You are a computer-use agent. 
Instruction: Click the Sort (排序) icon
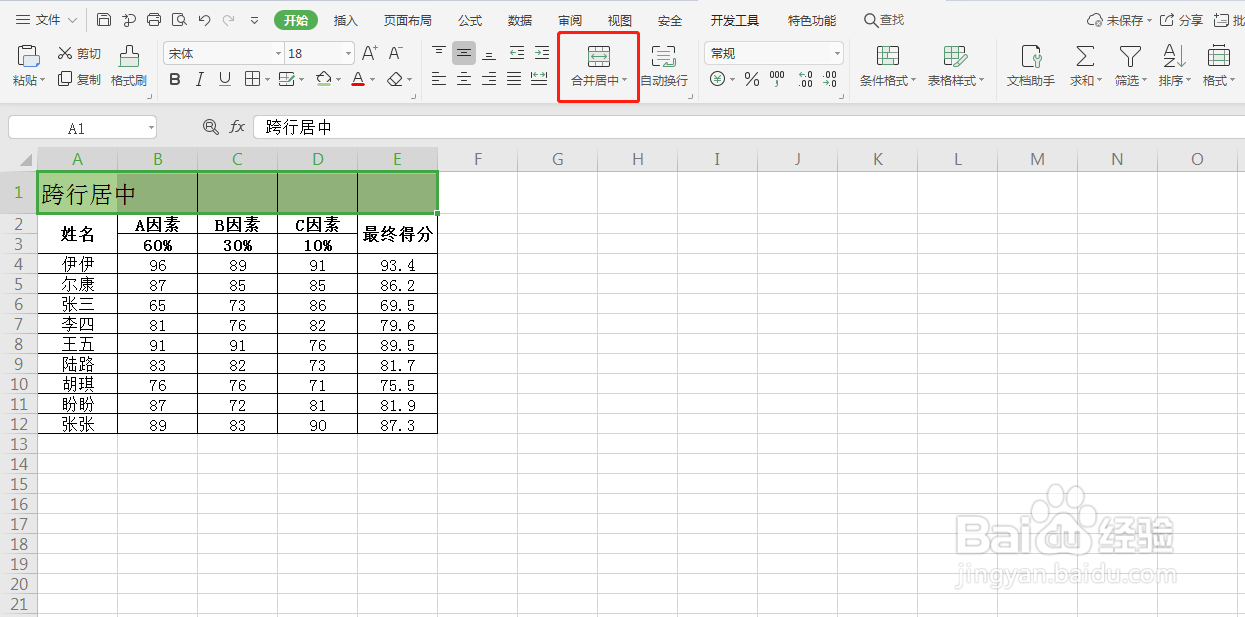[1174, 56]
